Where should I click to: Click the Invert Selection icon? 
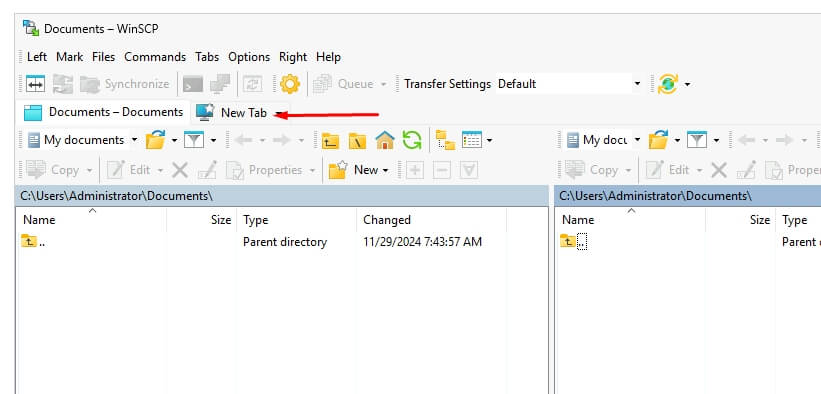tap(469, 170)
